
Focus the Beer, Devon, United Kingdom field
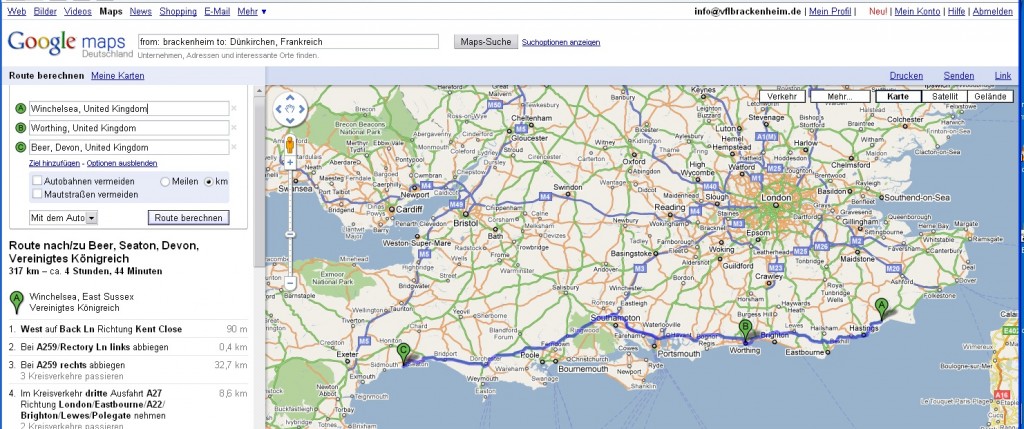[x=129, y=147]
